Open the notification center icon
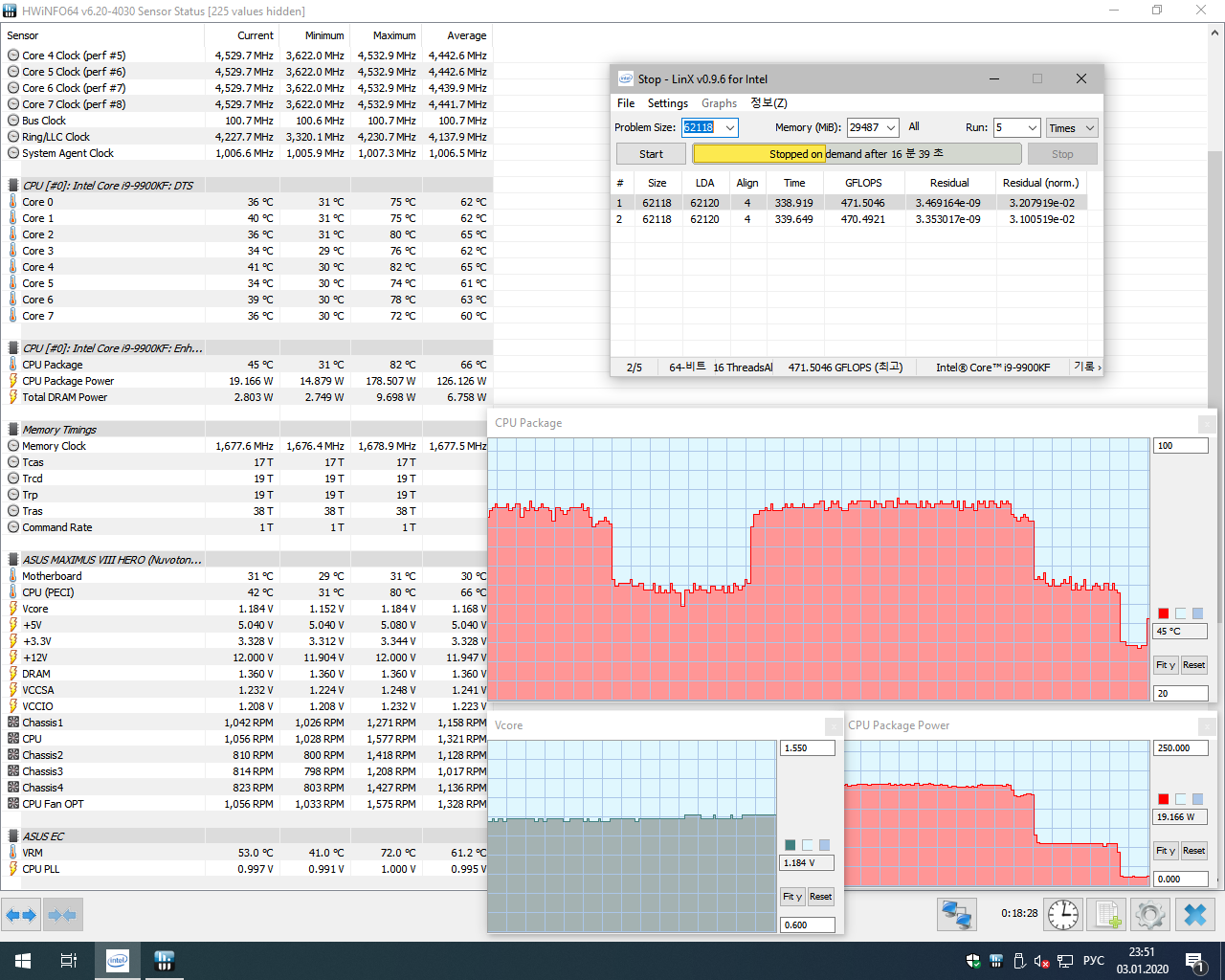The width and height of the screenshot is (1225, 980). click(x=1194, y=961)
